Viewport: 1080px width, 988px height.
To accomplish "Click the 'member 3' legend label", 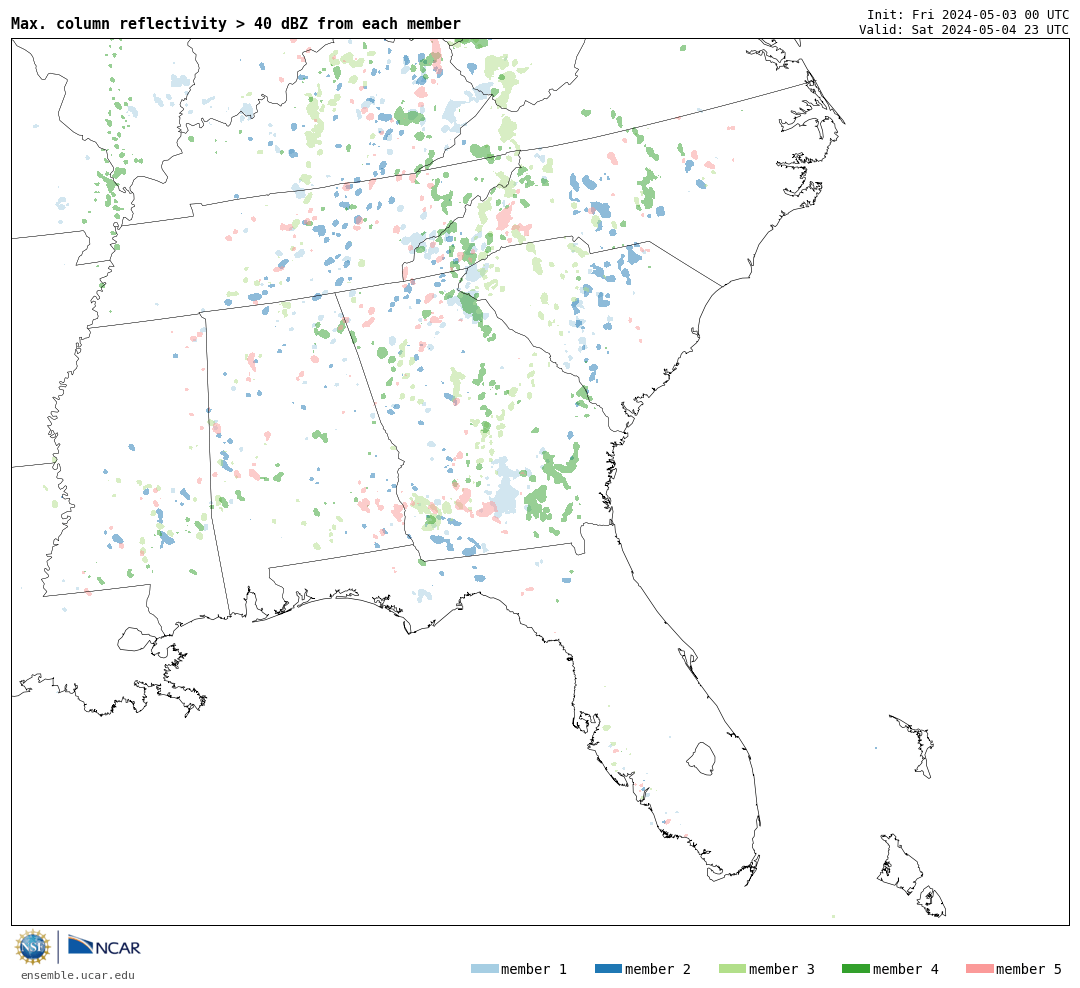I will point(782,969).
